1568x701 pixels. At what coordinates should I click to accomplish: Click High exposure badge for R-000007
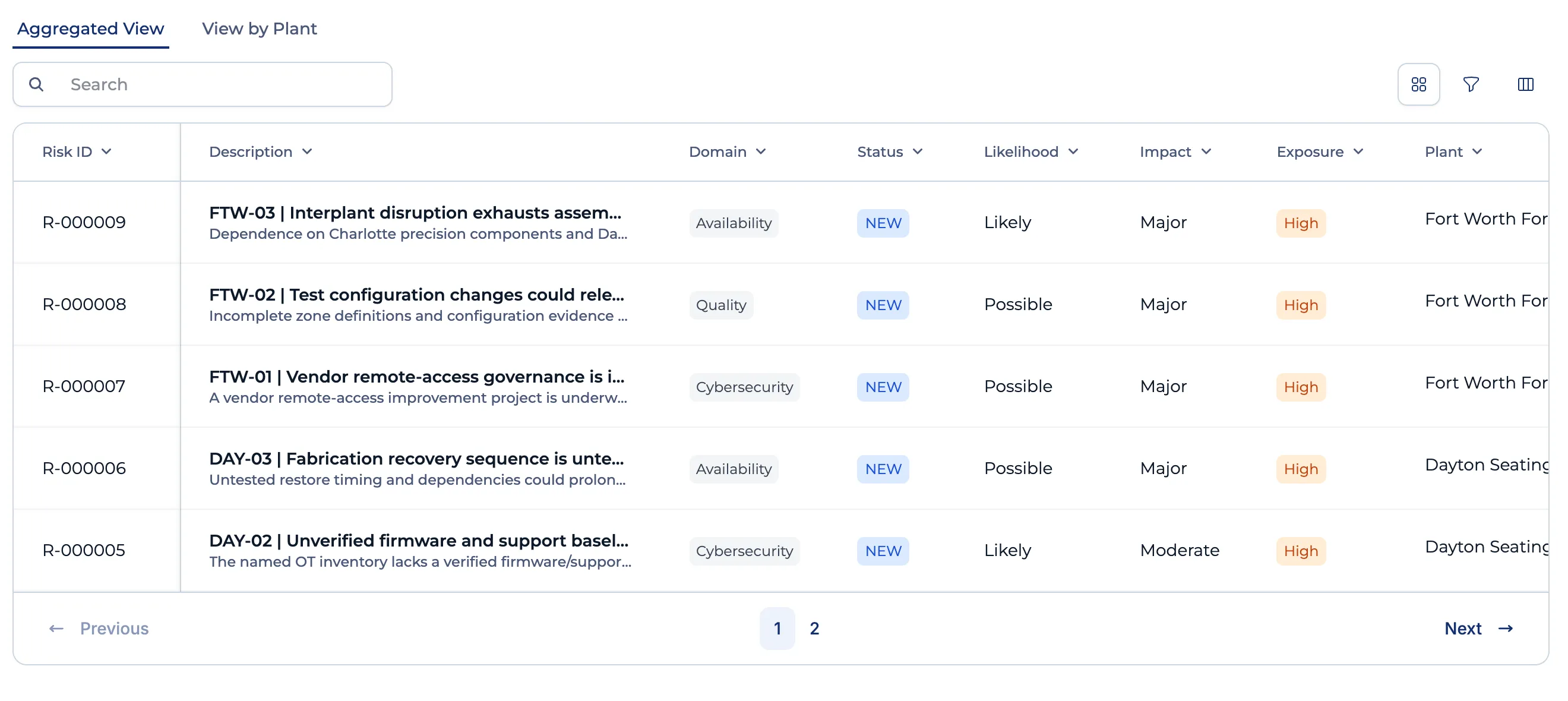tap(1301, 387)
